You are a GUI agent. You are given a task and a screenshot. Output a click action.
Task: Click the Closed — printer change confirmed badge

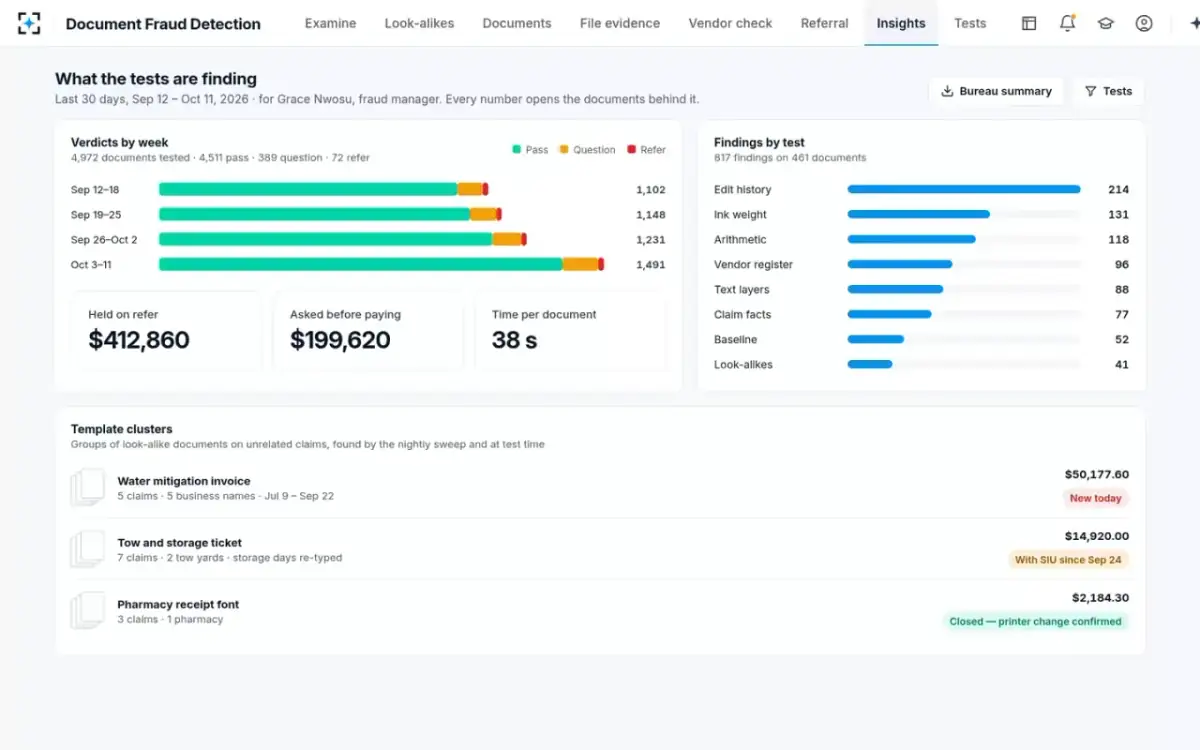click(x=1035, y=621)
